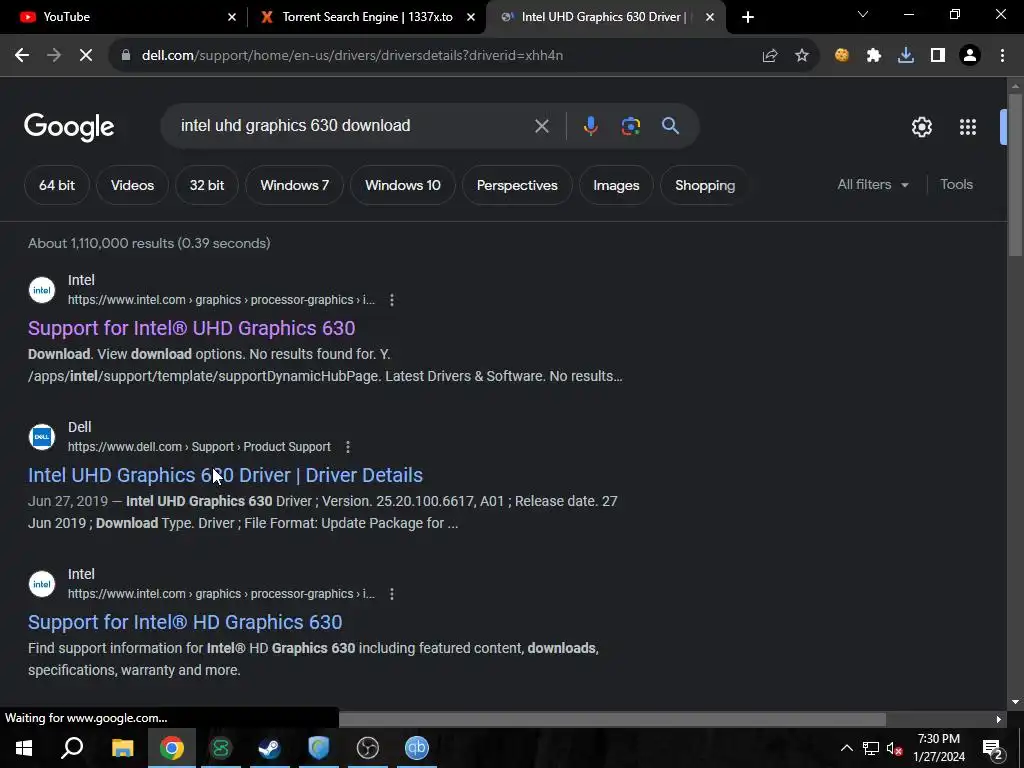Share this page using the address bar icon
The height and width of the screenshot is (768, 1024).
770,56
